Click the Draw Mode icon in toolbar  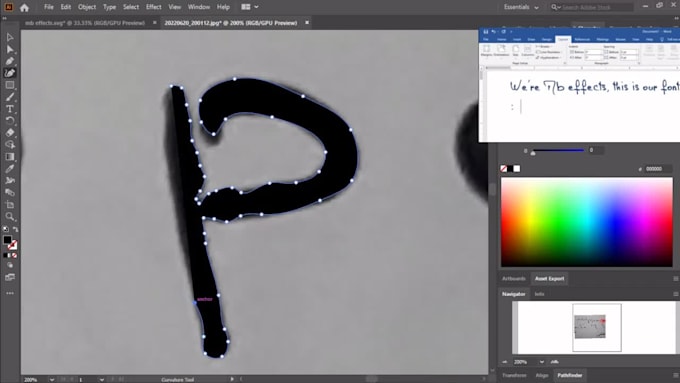[10, 265]
